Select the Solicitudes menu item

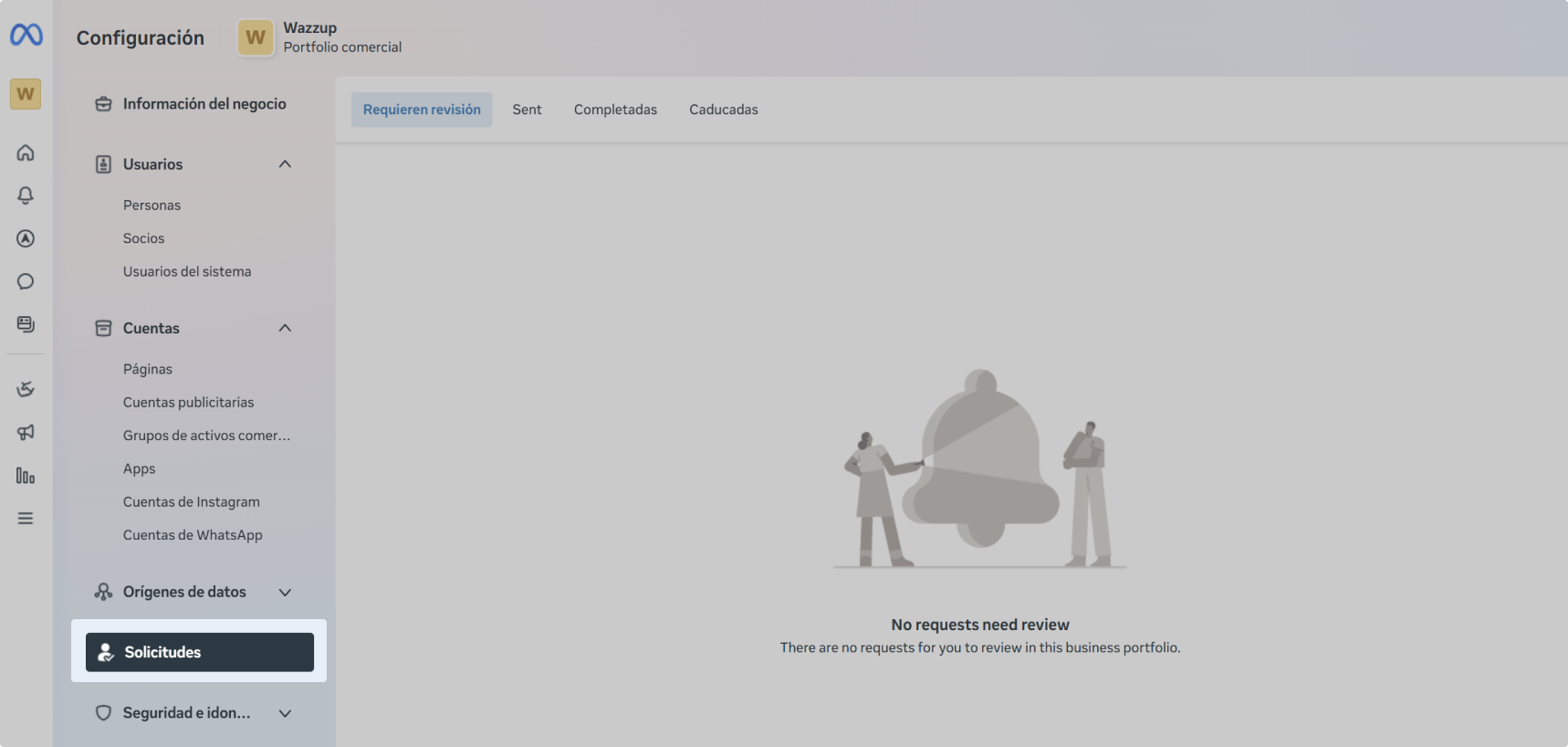pyautogui.click(x=199, y=652)
